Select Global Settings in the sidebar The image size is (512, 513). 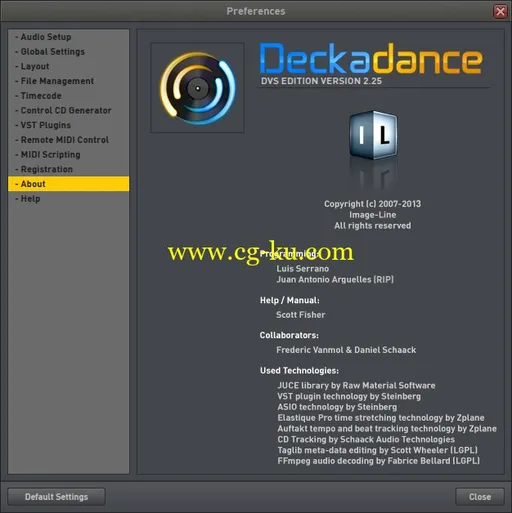coord(69,52)
